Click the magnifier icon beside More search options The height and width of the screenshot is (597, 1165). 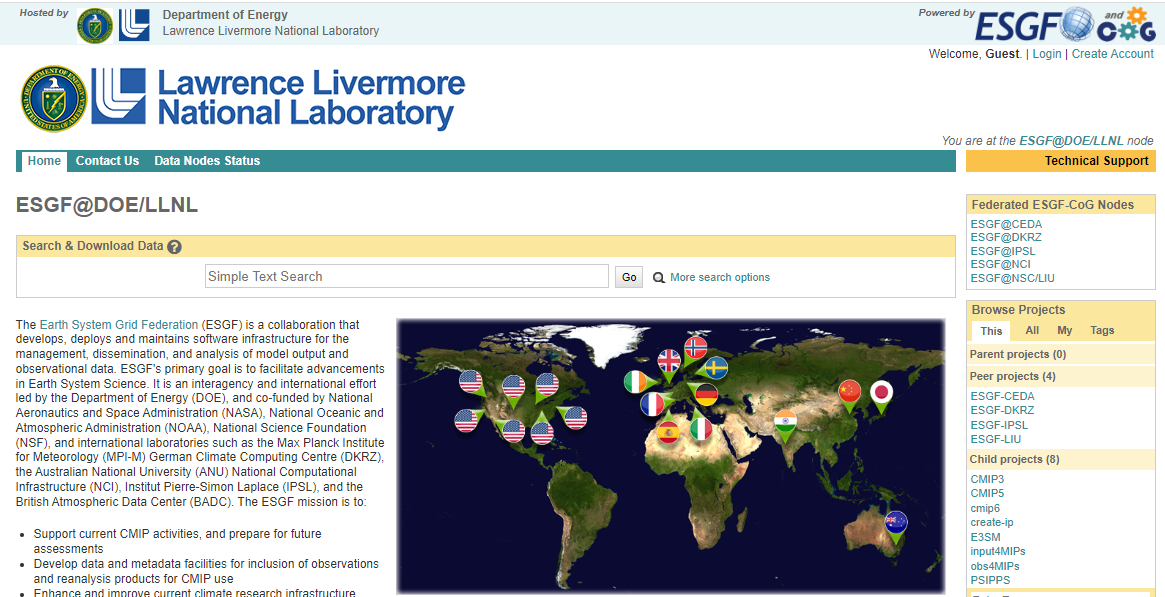(658, 278)
